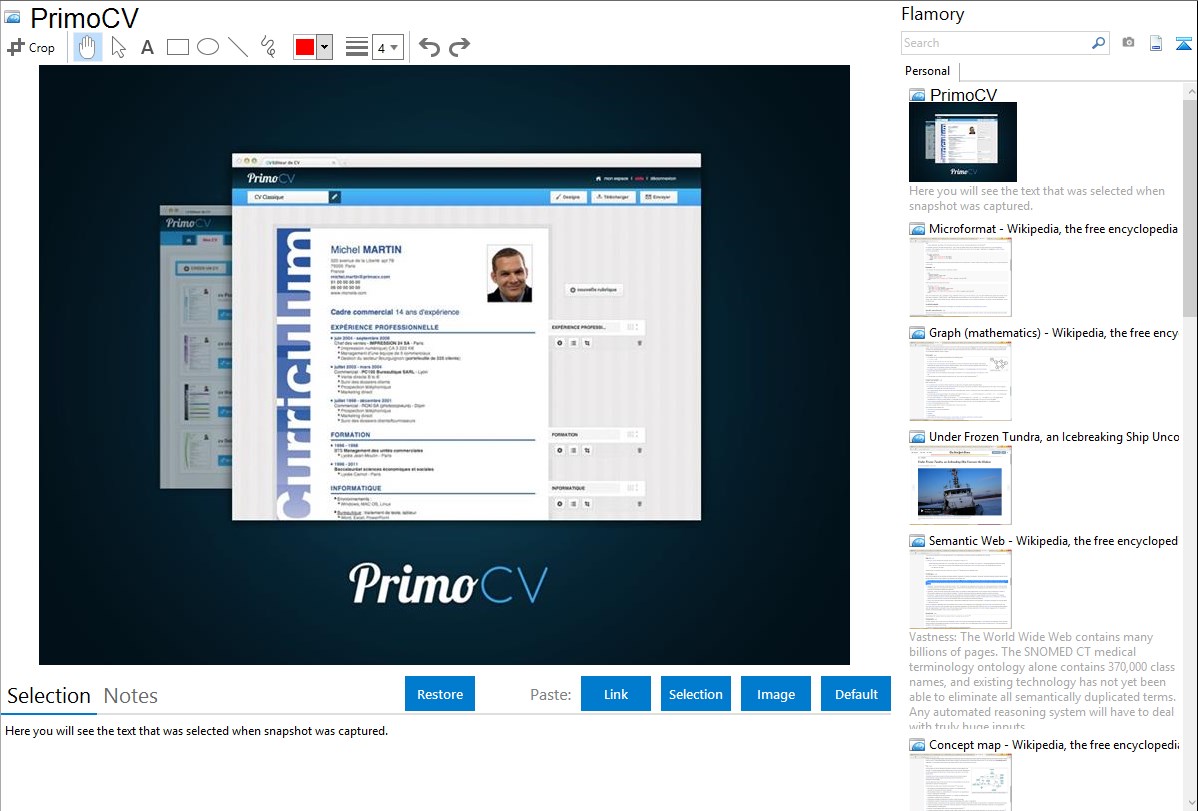Image resolution: width=1198 pixels, height=811 pixels.
Task: Select the straight line tool
Action: (x=238, y=47)
